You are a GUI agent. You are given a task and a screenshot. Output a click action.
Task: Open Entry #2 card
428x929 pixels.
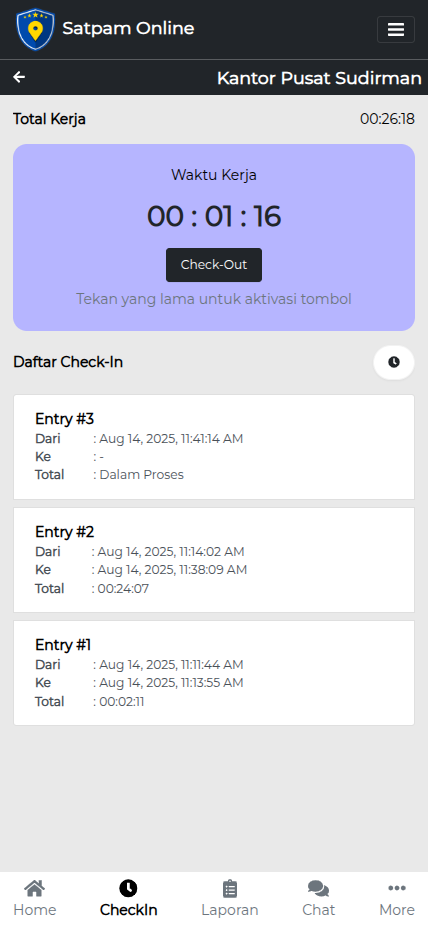pos(214,560)
